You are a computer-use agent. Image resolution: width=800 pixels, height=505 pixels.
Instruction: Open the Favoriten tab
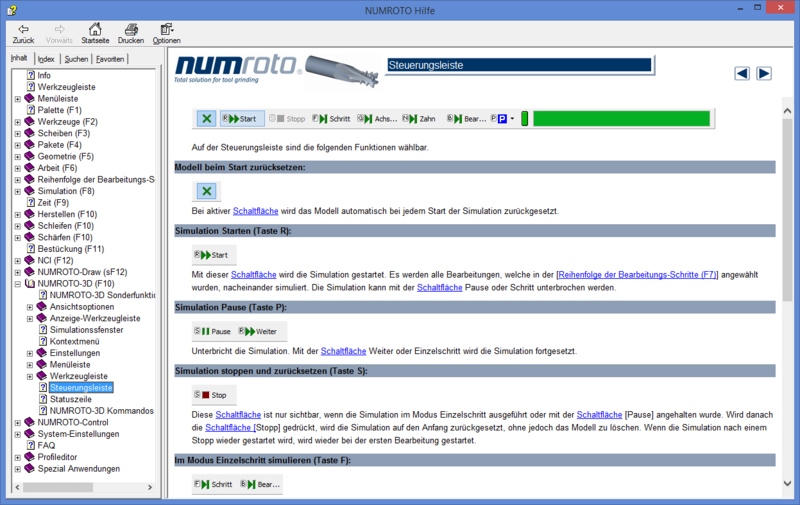(x=110, y=59)
